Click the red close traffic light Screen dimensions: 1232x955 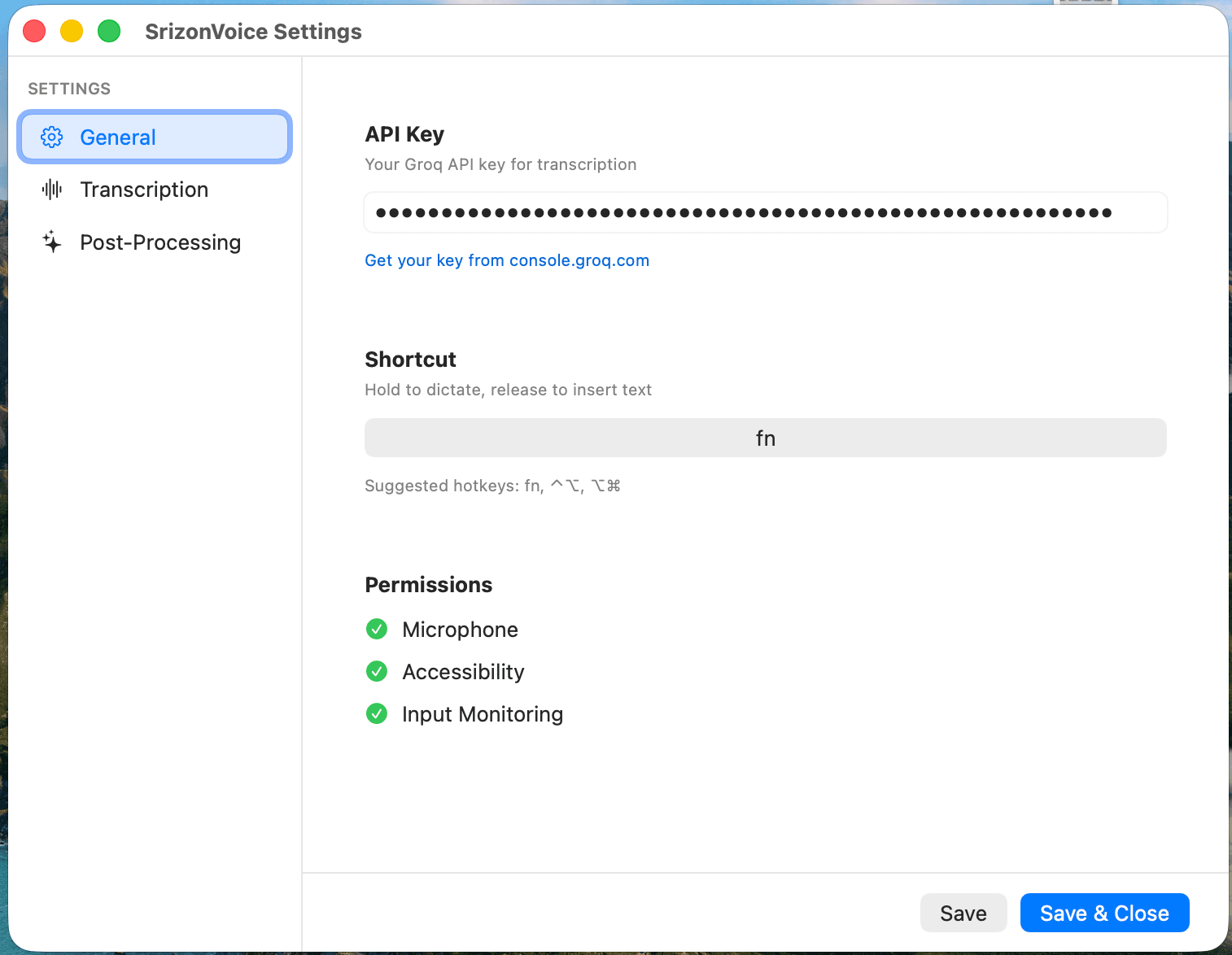tap(33, 30)
